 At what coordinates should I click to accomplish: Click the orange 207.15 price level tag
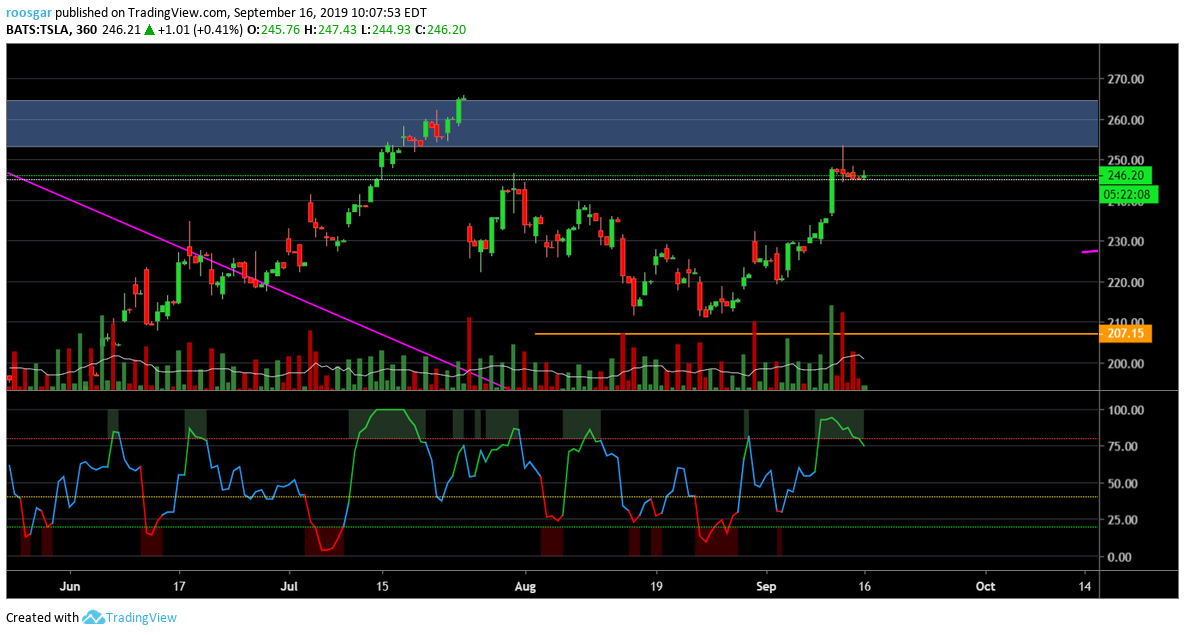(1125, 333)
